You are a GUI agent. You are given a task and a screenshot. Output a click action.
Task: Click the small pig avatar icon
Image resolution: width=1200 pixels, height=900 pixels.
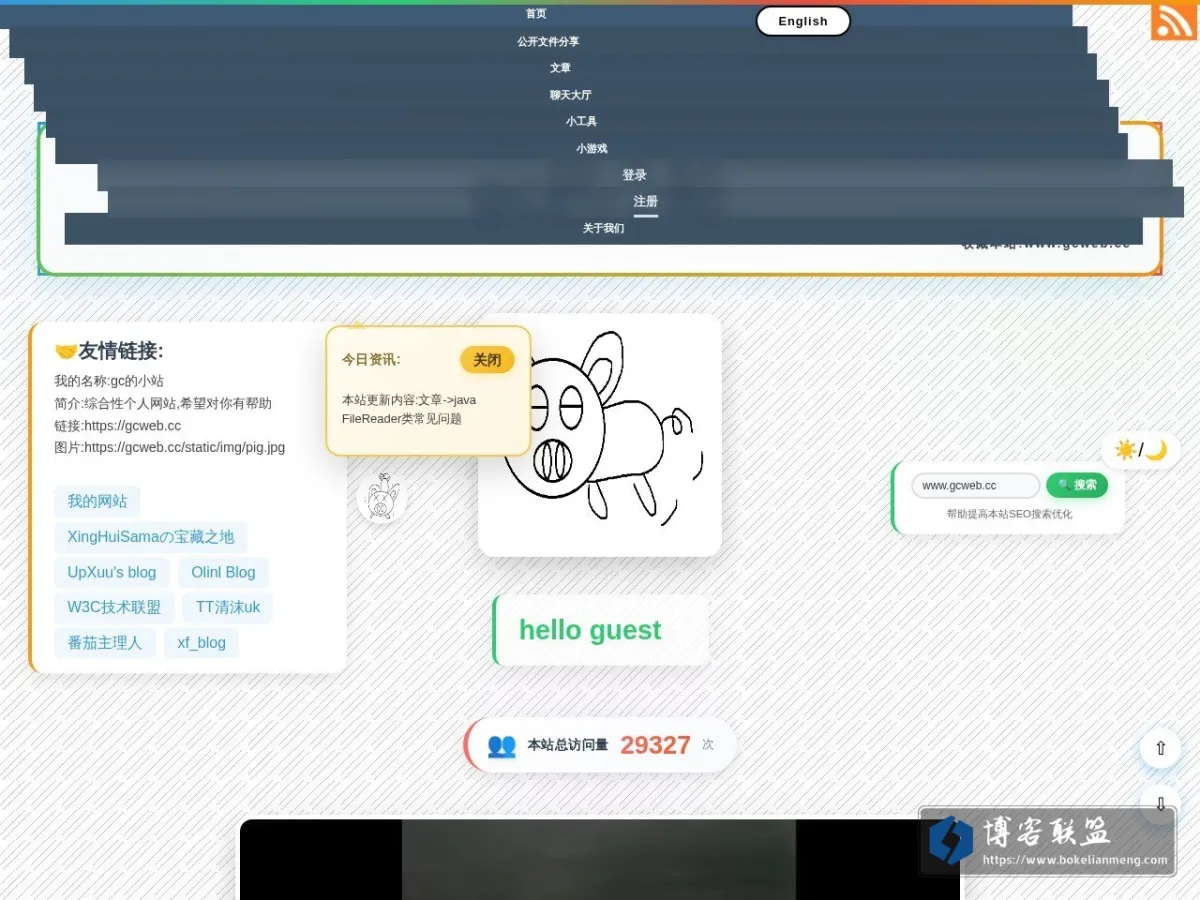coord(382,497)
